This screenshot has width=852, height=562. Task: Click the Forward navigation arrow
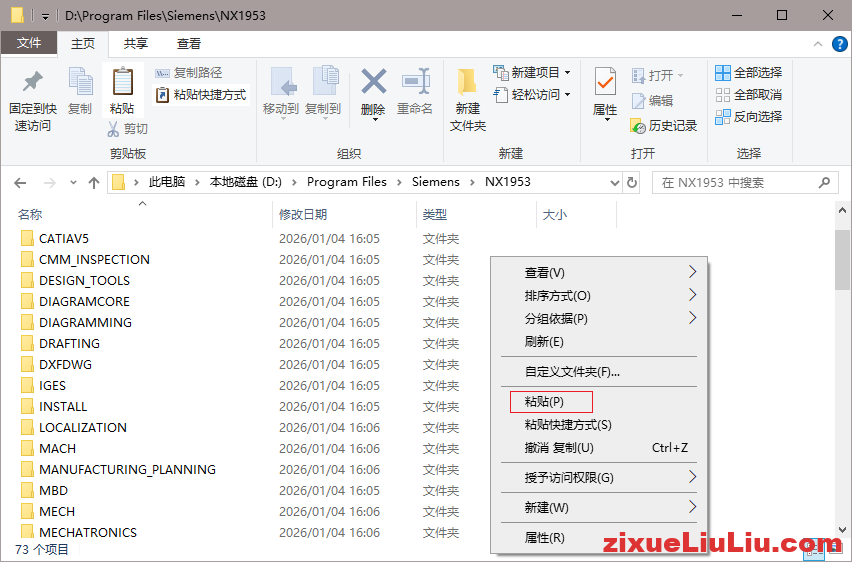(49, 183)
